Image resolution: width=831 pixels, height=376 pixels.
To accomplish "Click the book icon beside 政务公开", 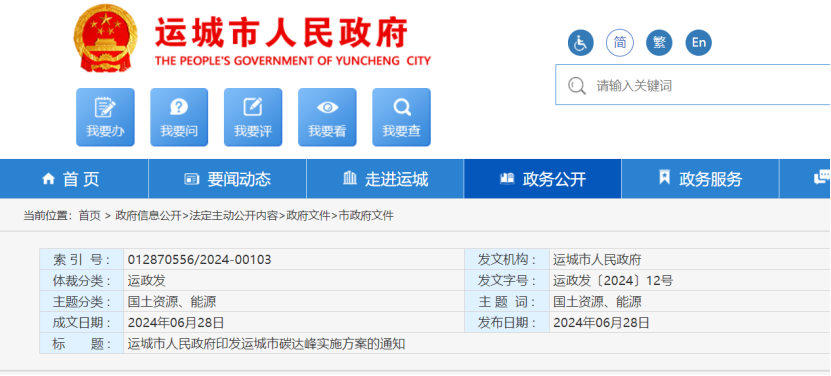I will (507, 179).
